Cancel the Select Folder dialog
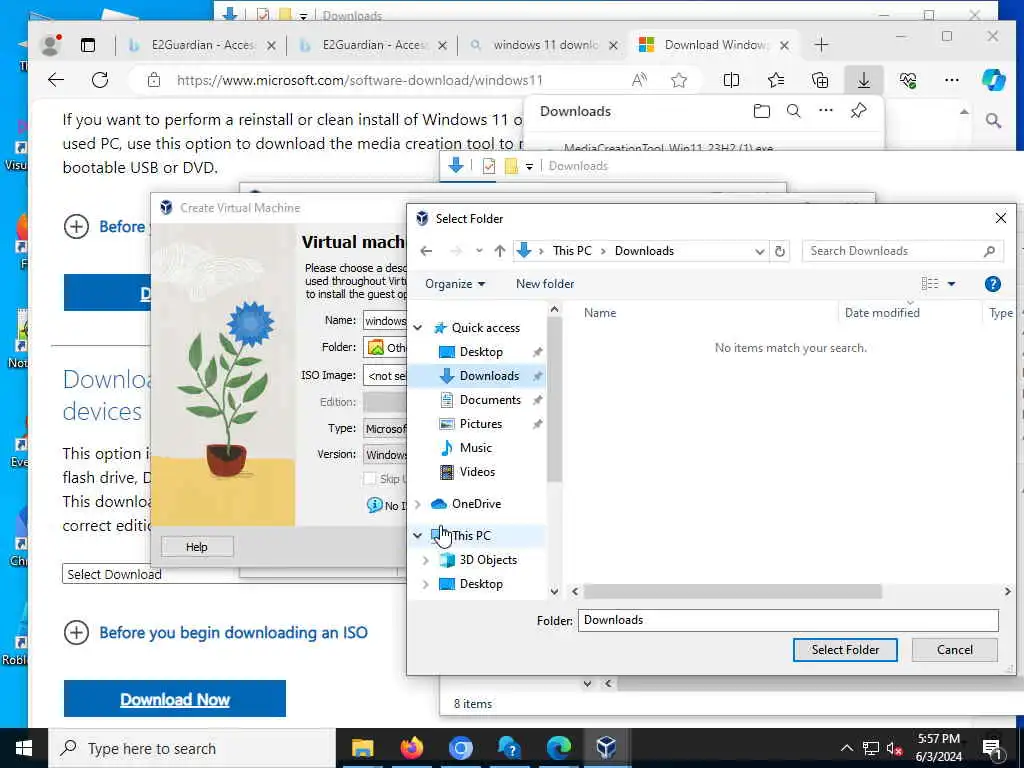This screenshot has width=1024, height=768. (x=954, y=650)
